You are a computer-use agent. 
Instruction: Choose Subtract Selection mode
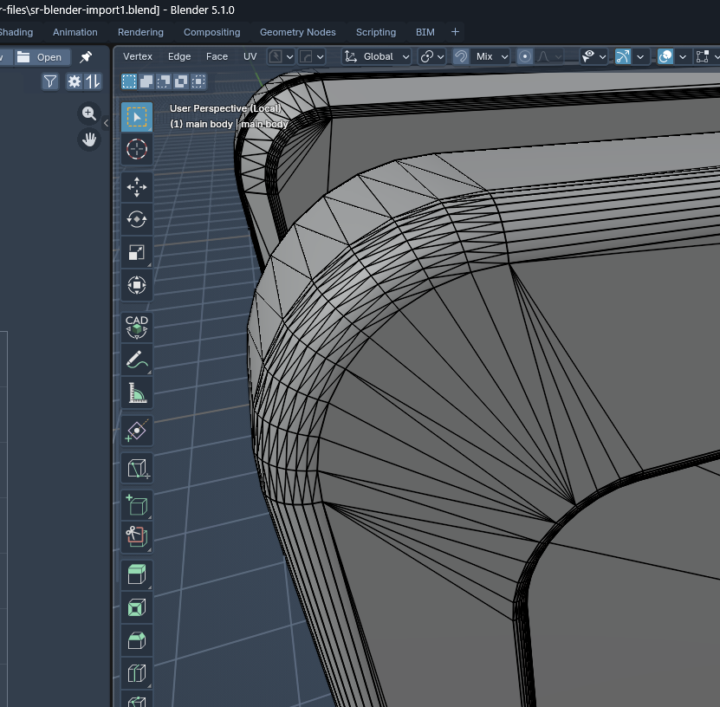pos(163,82)
